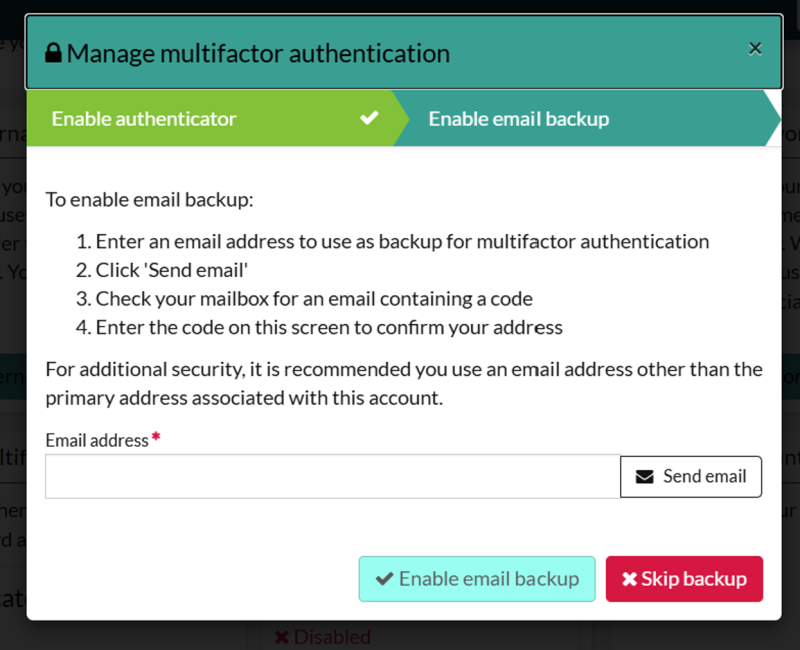
Task: Click the checkmark icon in Enable email backup
Action: click(385, 579)
